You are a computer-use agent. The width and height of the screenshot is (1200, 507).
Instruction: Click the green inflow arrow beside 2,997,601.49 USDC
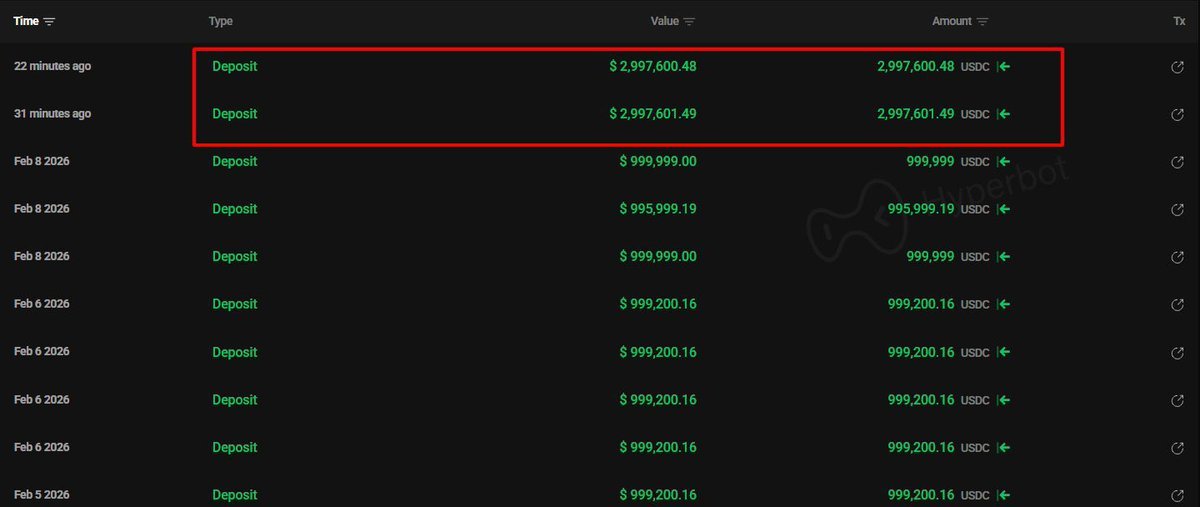coord(1004,115)
